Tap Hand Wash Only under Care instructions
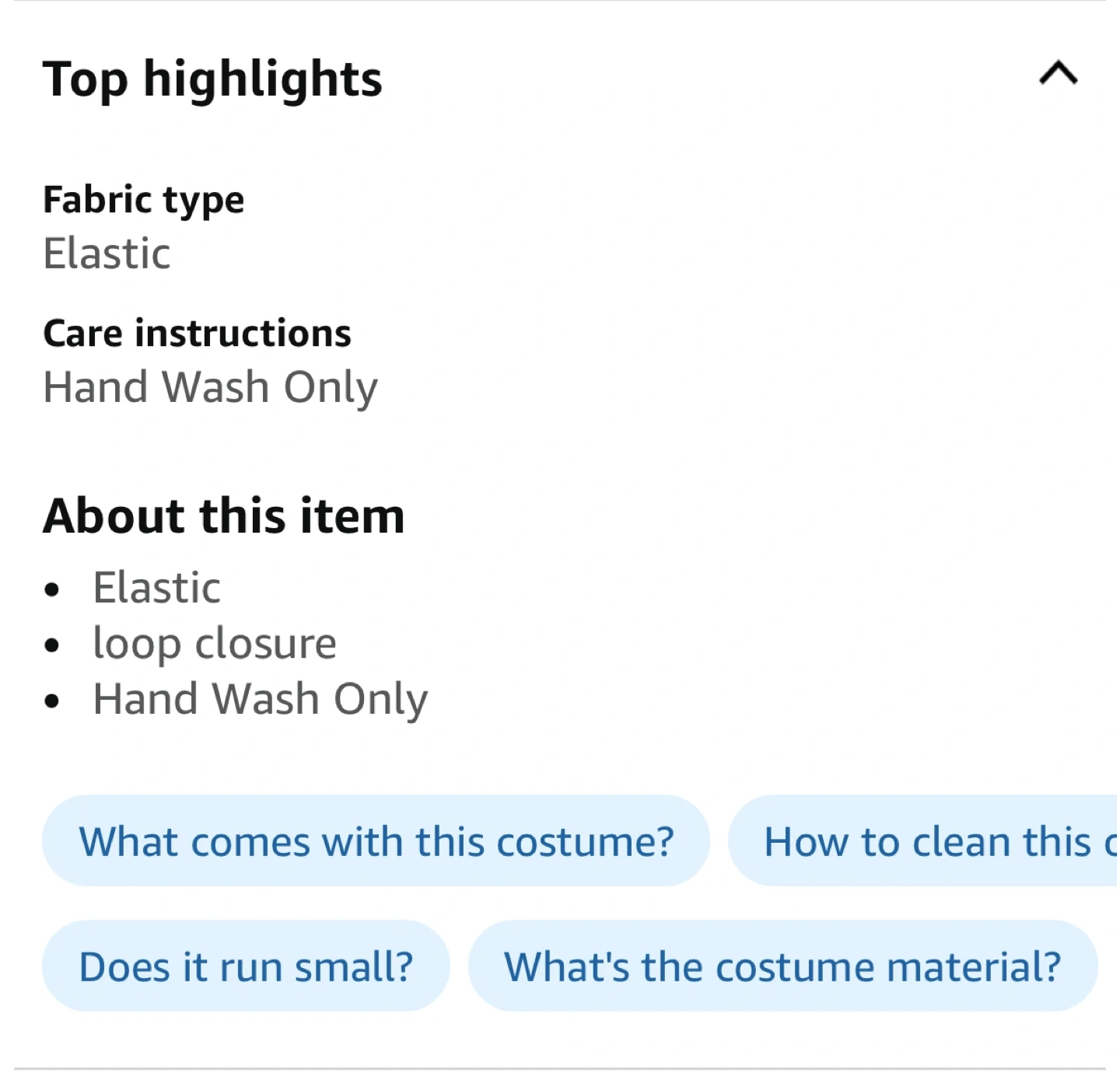Viewport: 1120px width, 1073px height. tap(210, 387)
